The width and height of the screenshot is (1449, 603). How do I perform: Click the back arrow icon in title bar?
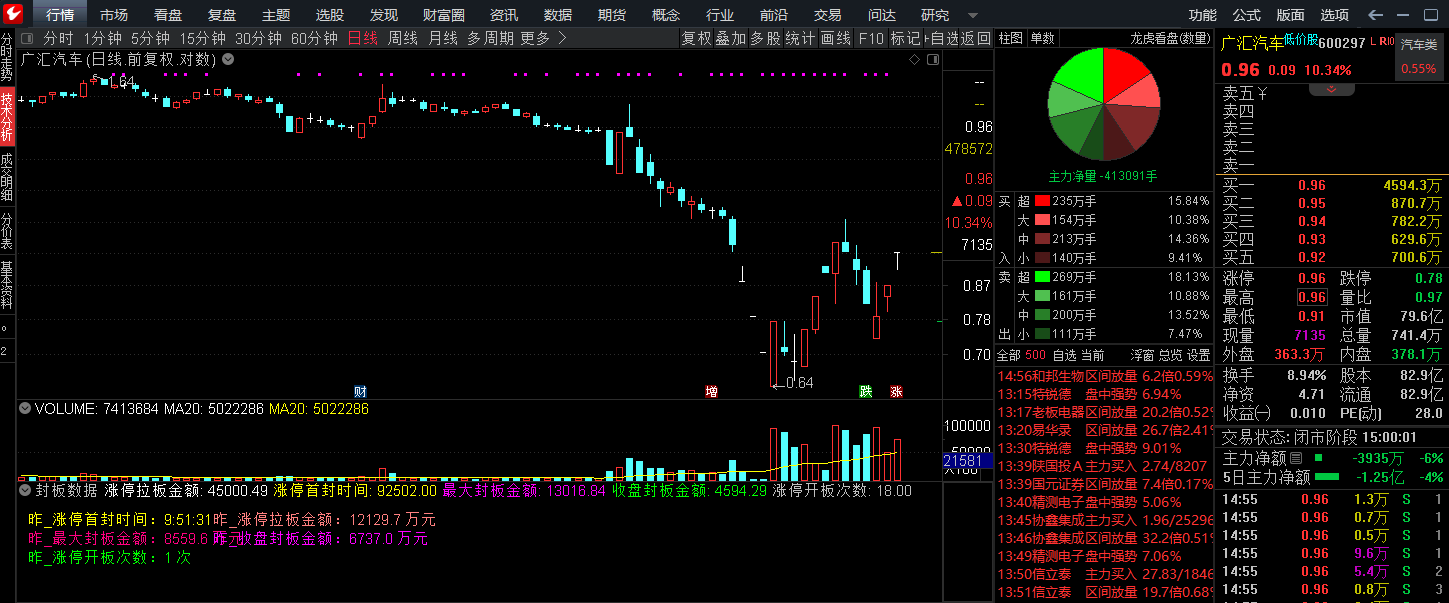pos(1375,15)
